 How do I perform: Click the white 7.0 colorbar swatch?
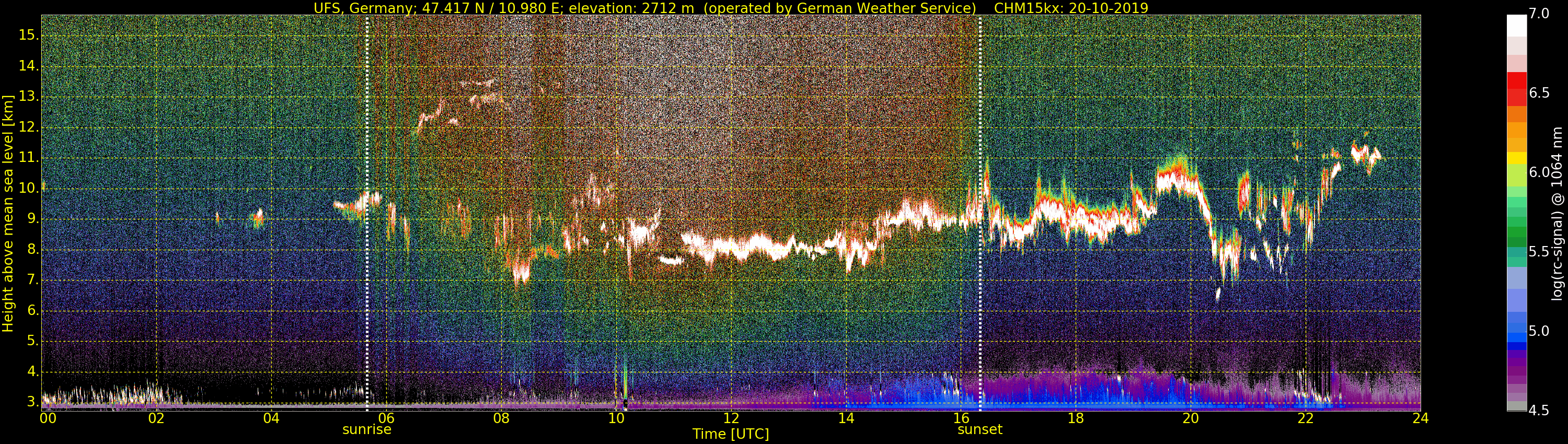(x=1516, y=26)
